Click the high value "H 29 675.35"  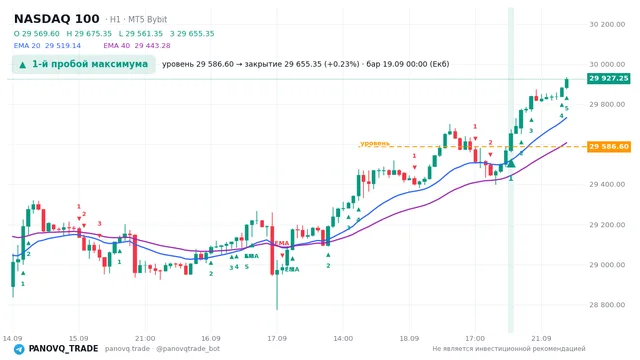89,33
